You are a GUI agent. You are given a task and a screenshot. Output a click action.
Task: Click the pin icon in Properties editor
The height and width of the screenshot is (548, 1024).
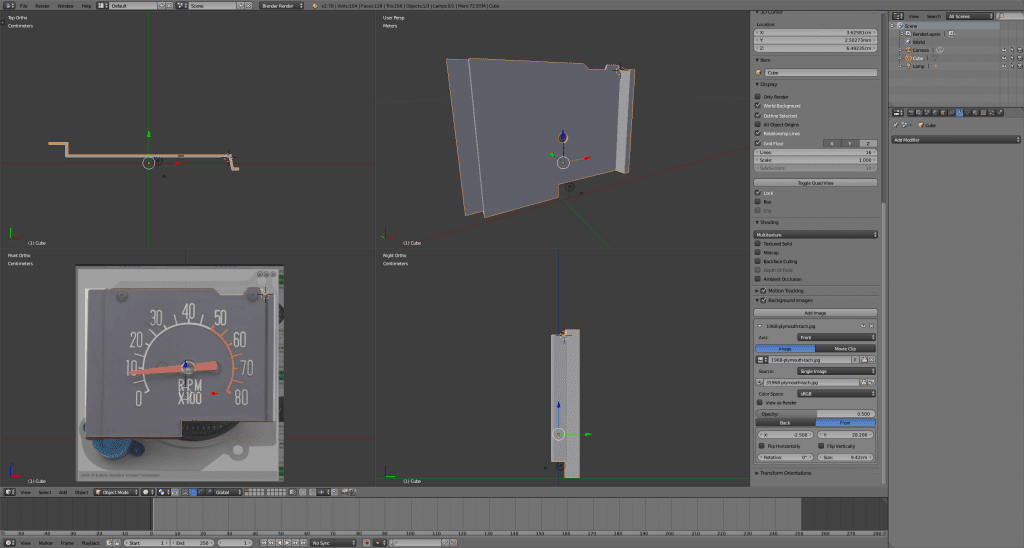coord(895,125)
